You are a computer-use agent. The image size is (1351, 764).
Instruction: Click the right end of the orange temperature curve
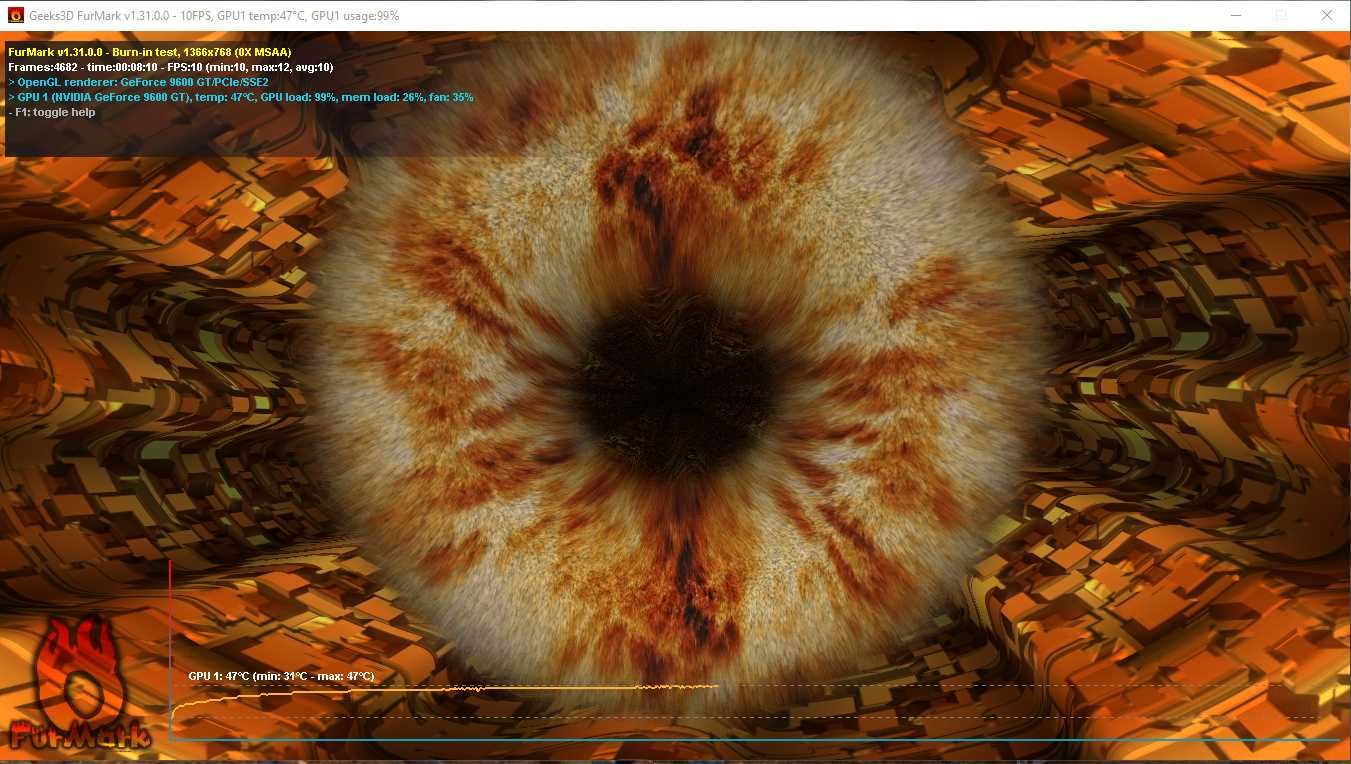[x=716, y=686]
